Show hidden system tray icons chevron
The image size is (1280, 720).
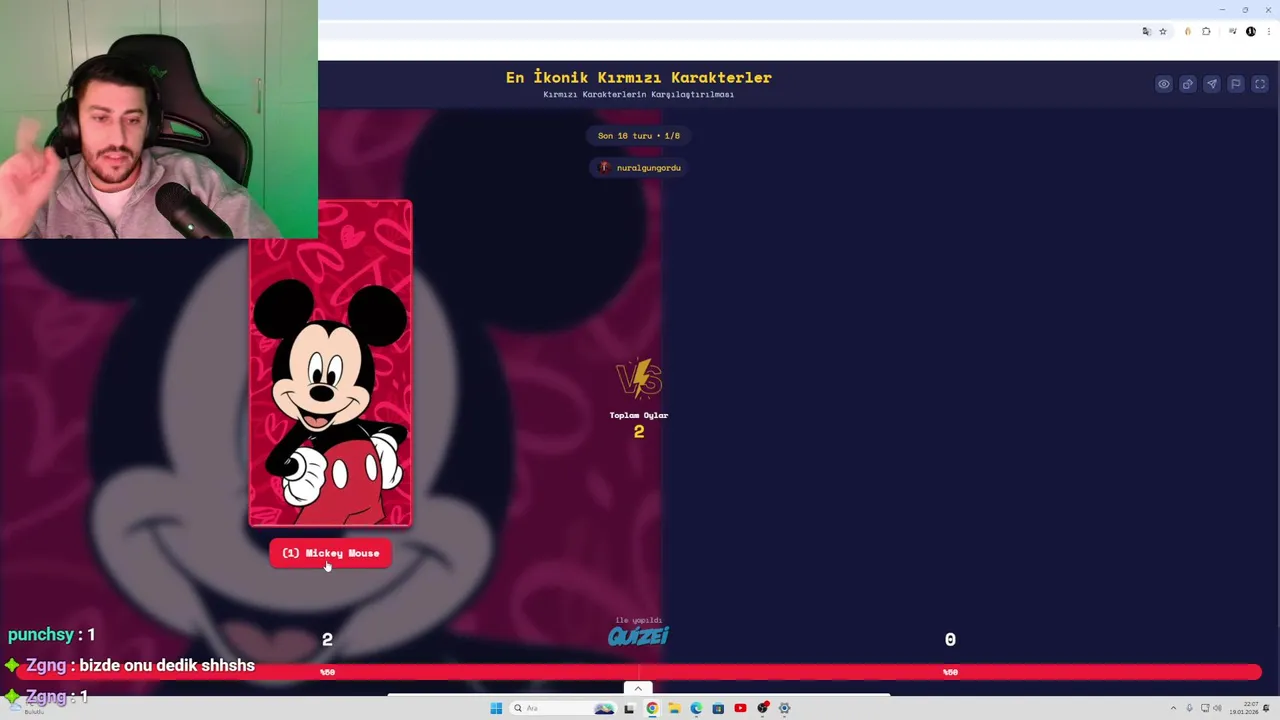pos(1174,708)
